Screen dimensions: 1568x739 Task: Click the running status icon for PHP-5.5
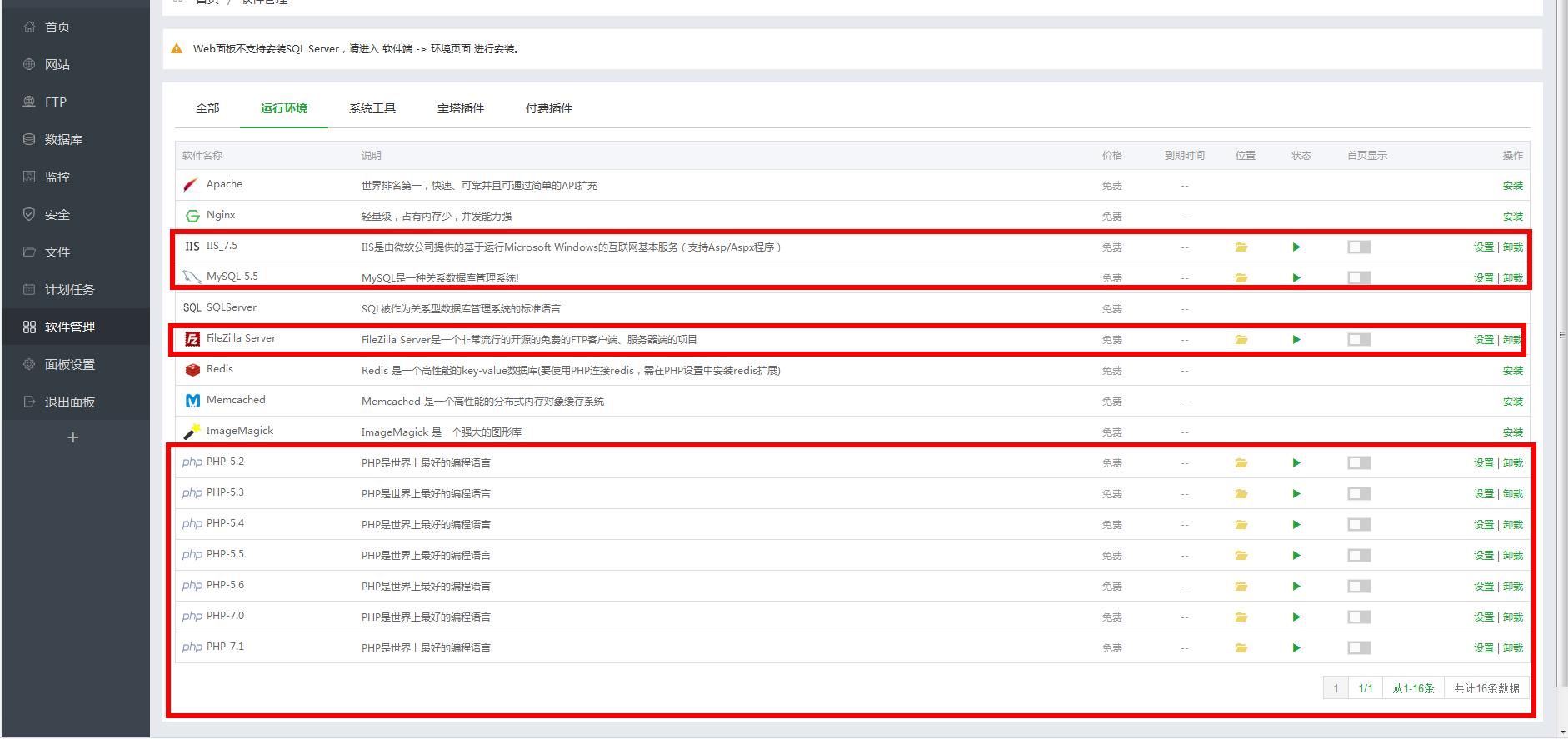pos(1296,556)
